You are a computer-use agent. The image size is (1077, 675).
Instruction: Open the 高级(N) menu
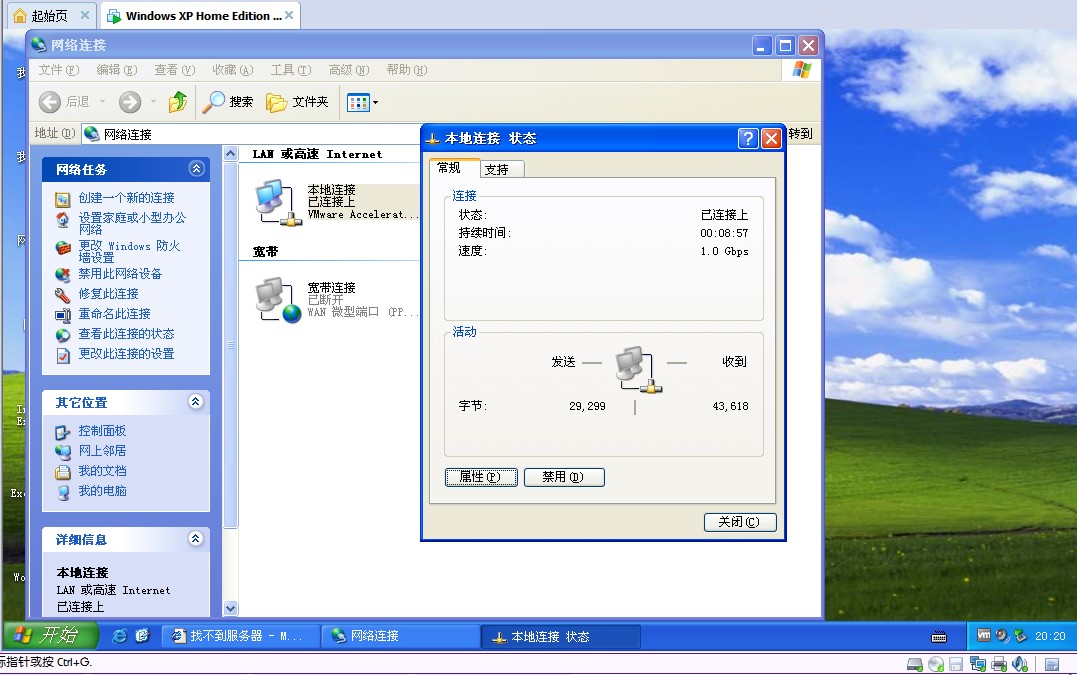349,69
